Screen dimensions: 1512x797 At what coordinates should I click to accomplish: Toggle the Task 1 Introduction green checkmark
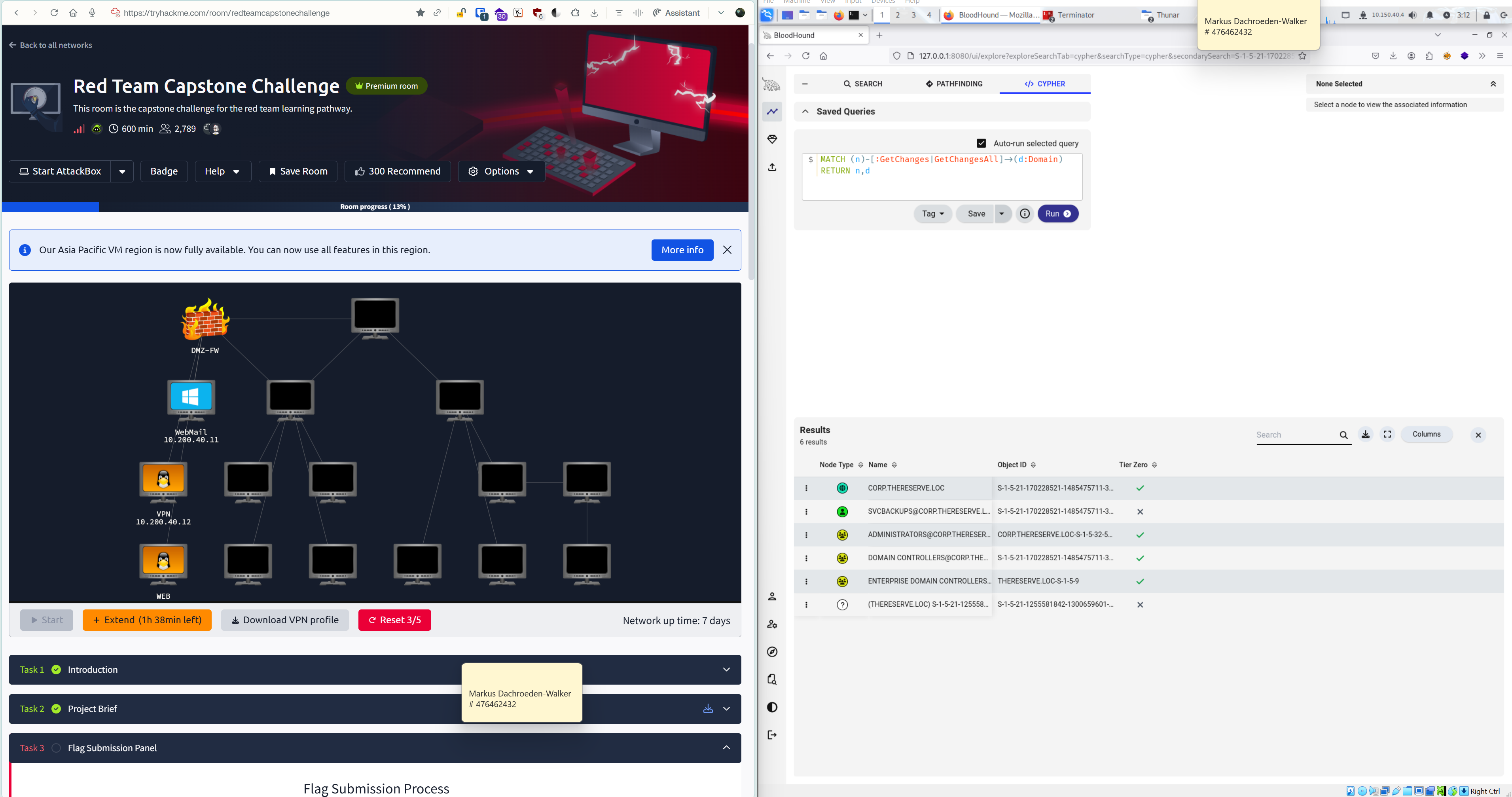[56, 670]
